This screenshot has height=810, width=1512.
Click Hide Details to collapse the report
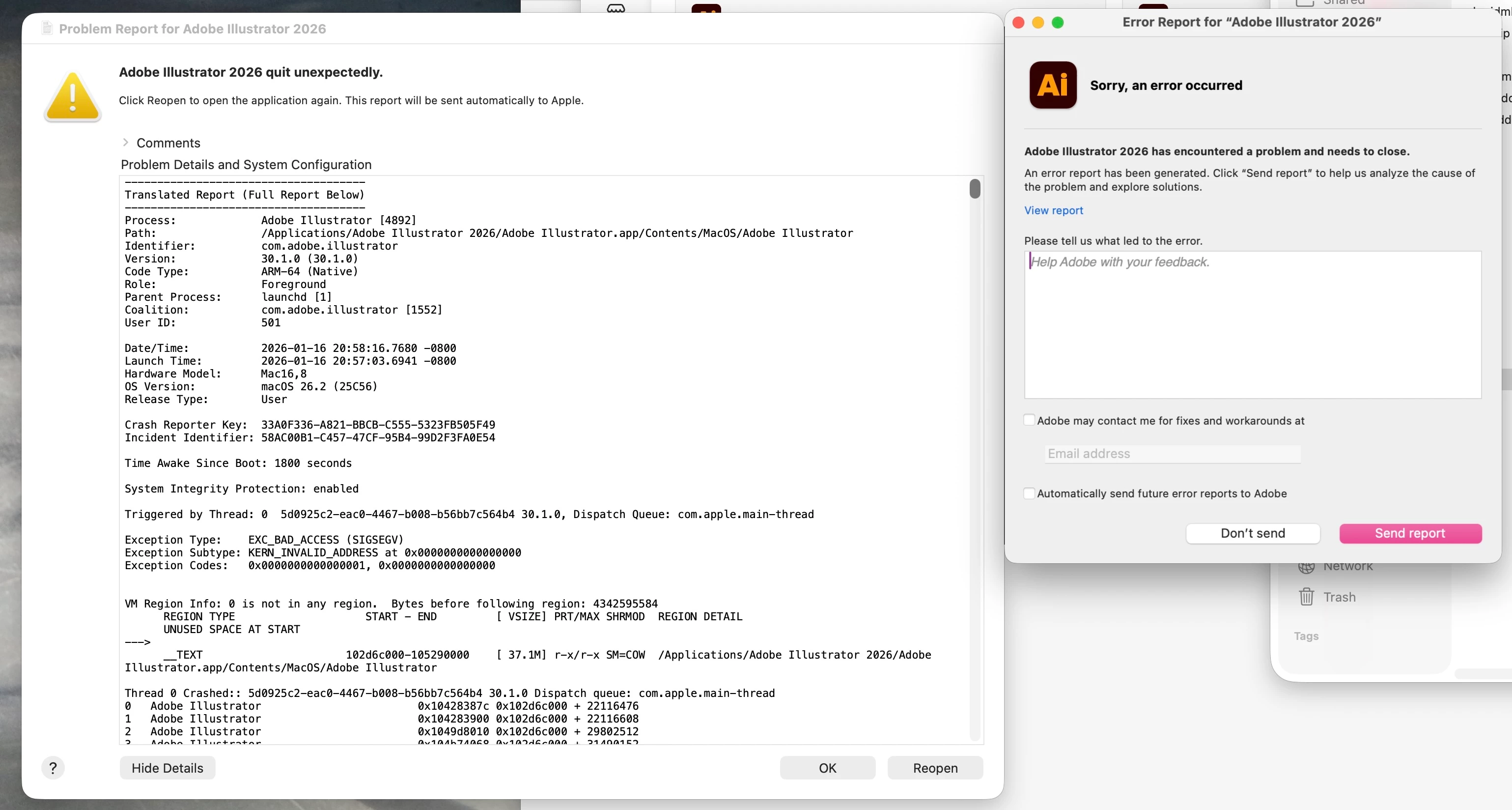[168, 768]
